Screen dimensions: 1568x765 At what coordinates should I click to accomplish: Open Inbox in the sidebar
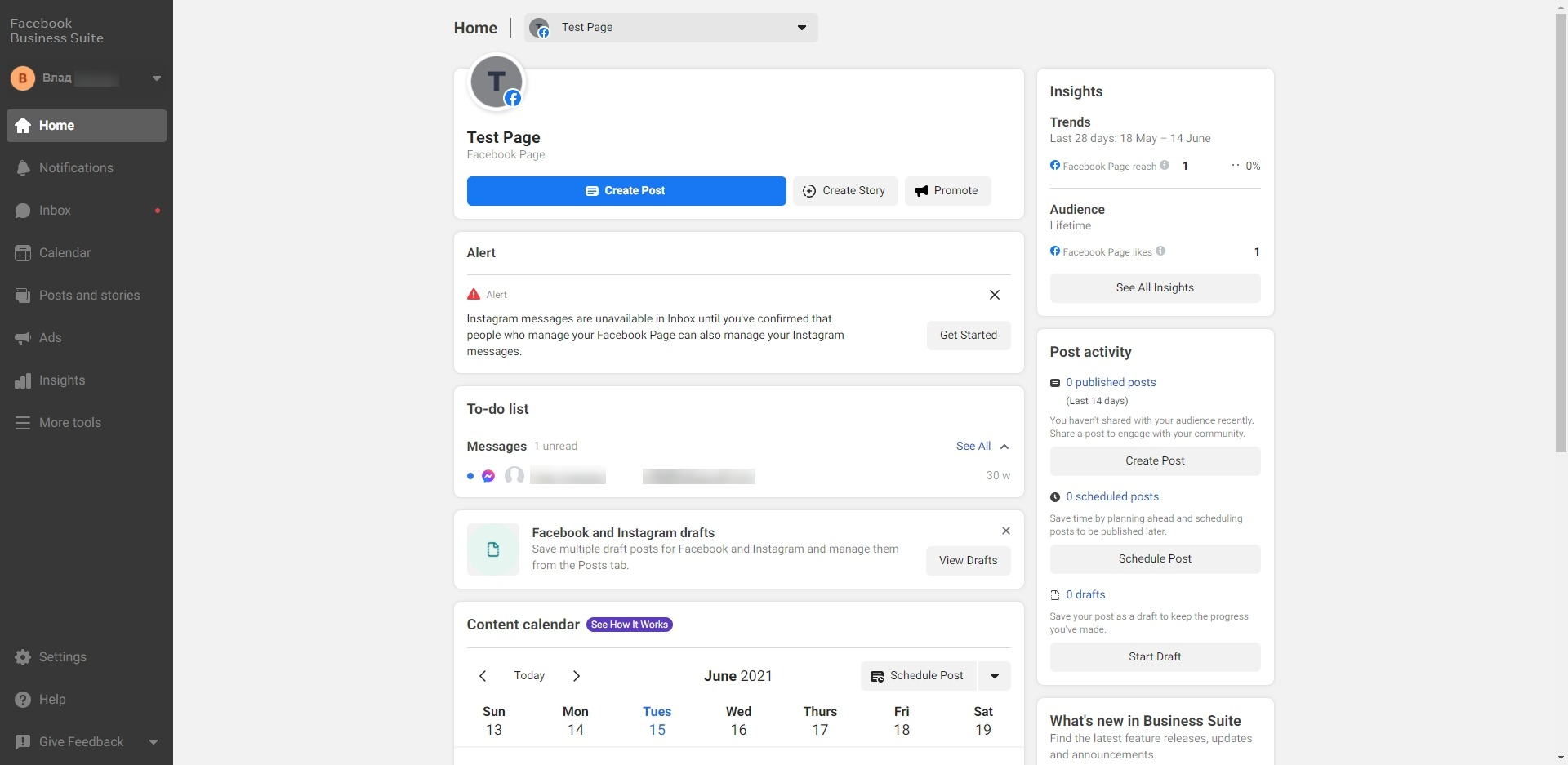86,211
